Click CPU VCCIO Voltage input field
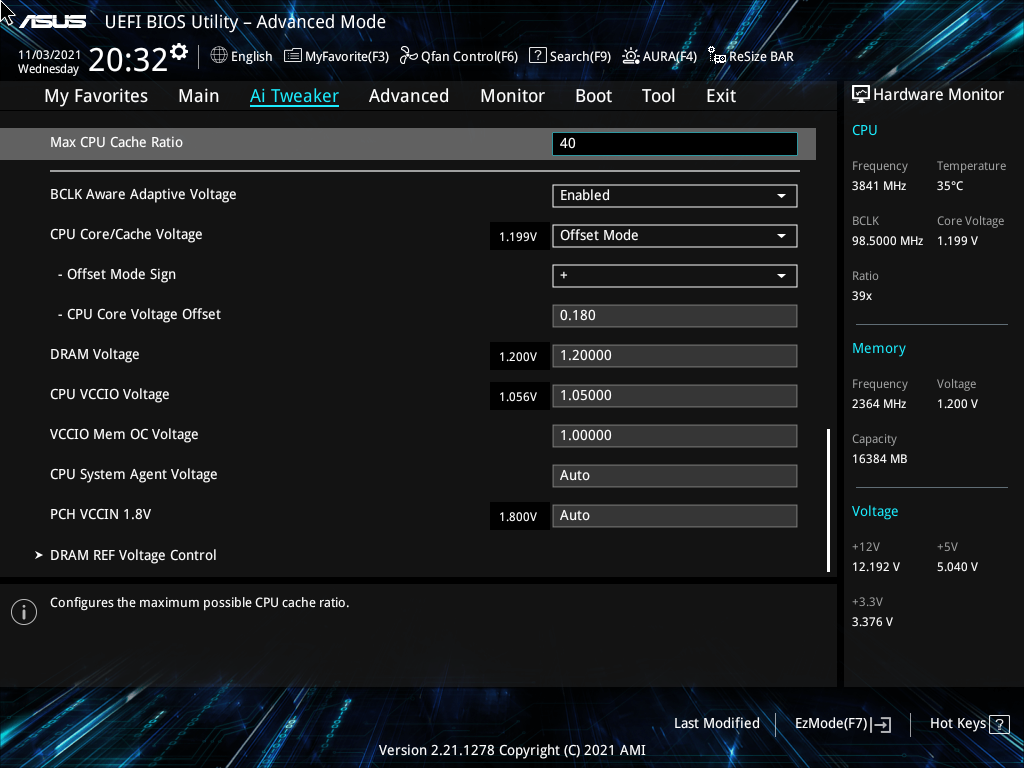 (x=675, y=396)
